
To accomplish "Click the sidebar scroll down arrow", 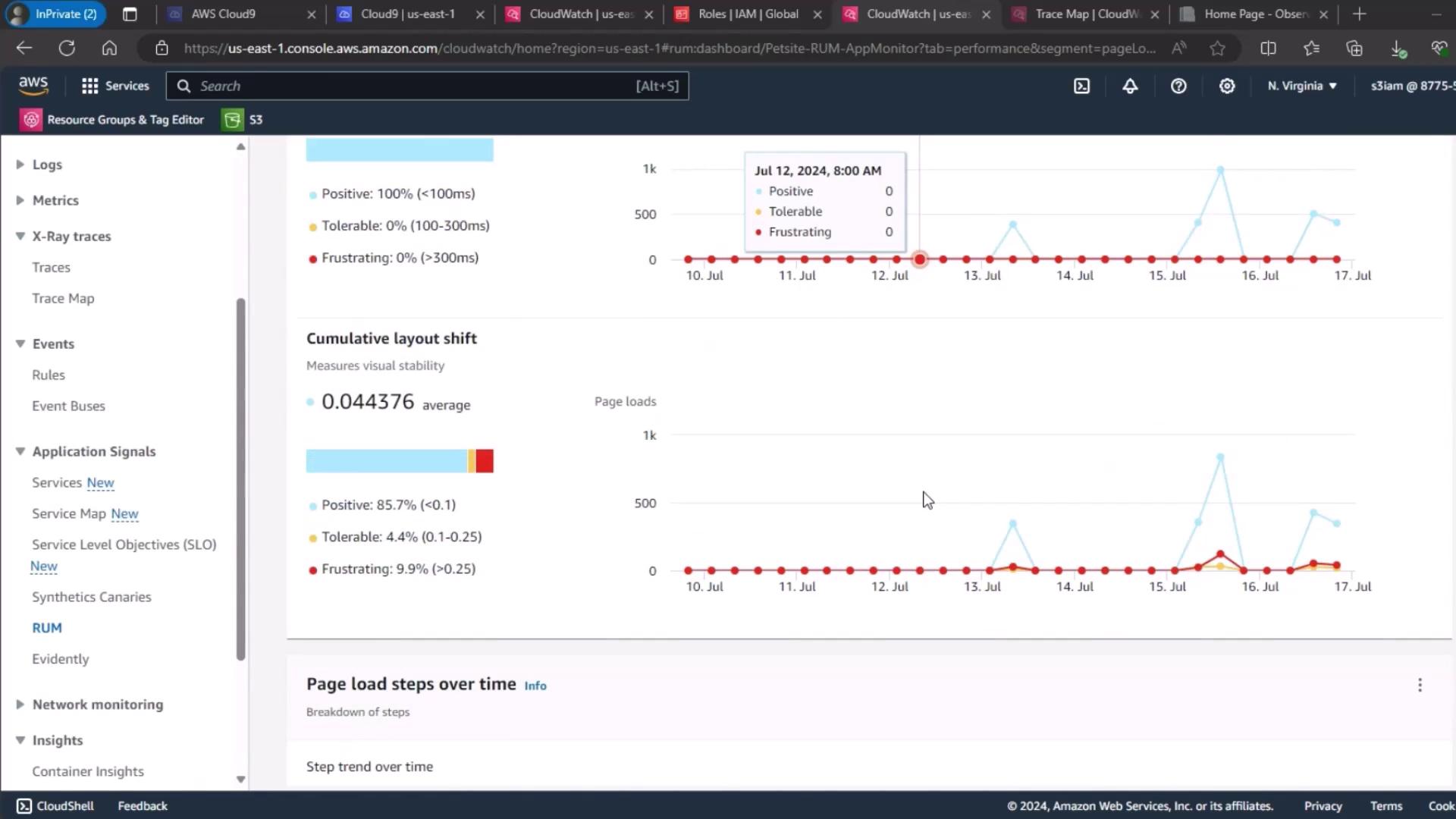I will [x=240, y=780].
